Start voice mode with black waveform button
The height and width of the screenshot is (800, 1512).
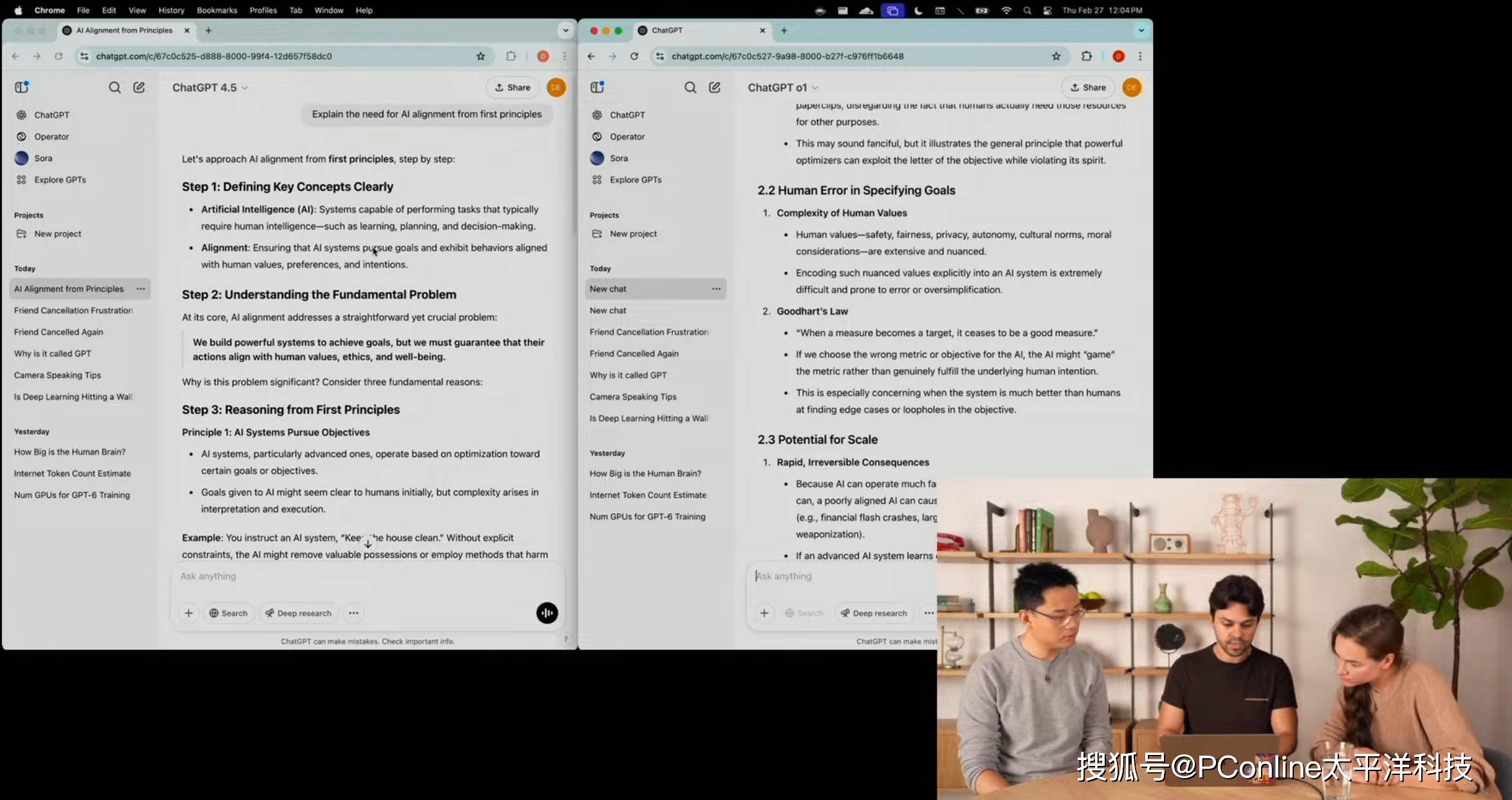(x=547, y=613)
